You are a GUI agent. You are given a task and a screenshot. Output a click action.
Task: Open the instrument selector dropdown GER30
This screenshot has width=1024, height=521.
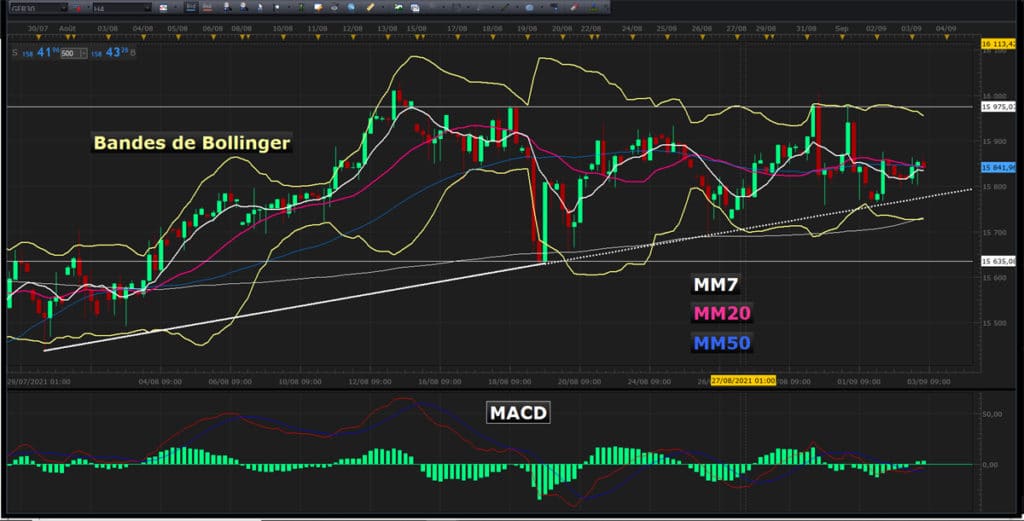coord(39,8)
